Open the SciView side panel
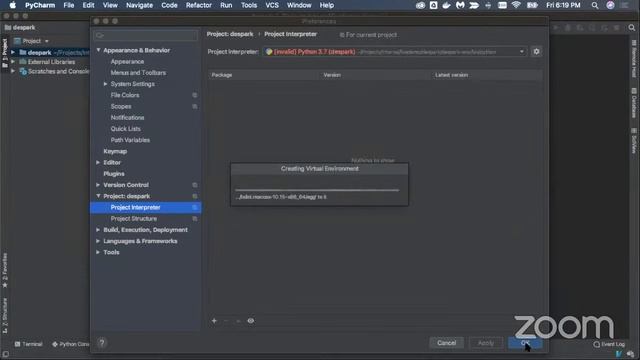The height and width of the screenshot is (360, 640). tap(634, 141)
